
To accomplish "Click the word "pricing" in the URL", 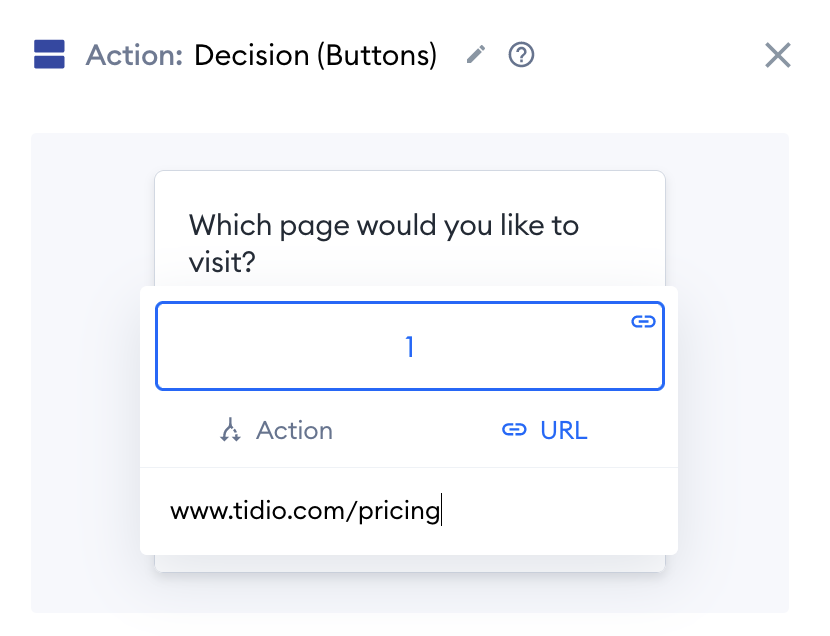I will (x=399, y=512).
